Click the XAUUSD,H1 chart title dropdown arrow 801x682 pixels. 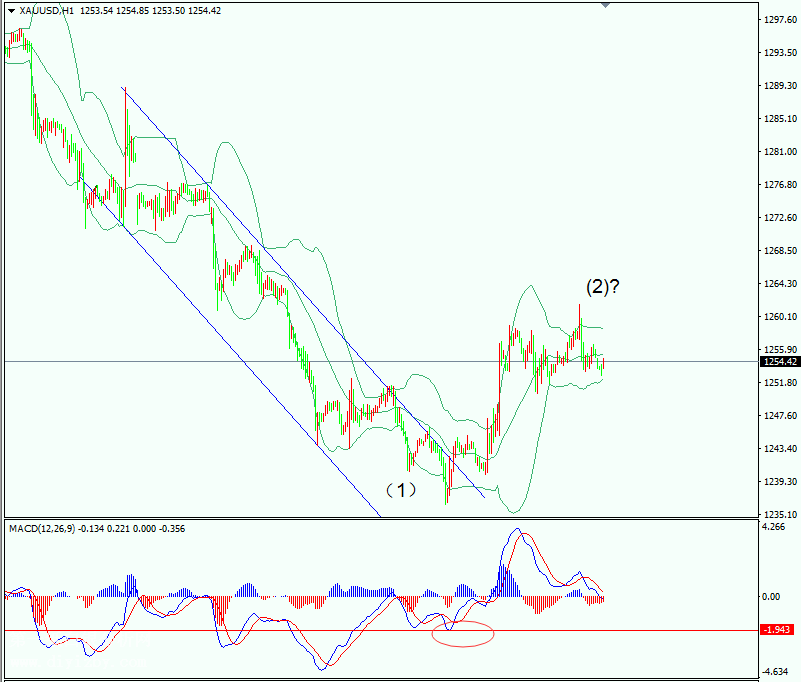pyautogui.click(x=11, y=11)
